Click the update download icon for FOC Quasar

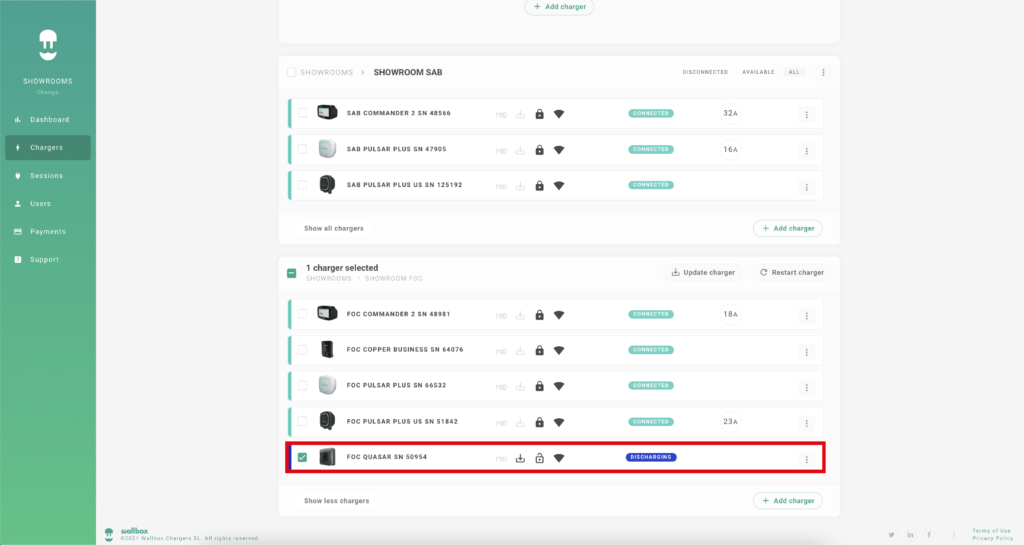pyautogui.click(x=520, y=458)
